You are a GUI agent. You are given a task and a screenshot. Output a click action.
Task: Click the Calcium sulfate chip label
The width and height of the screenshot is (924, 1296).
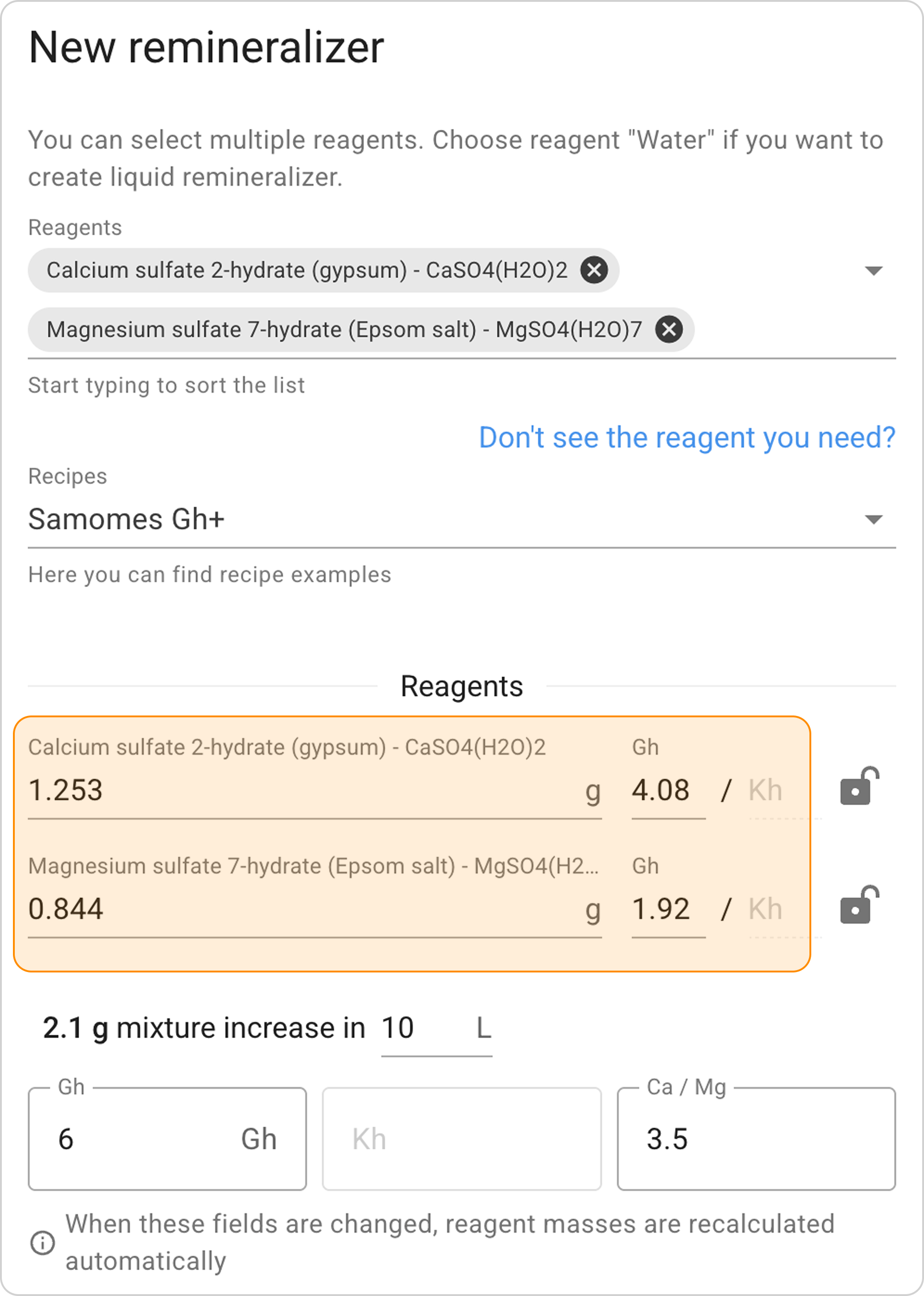(307, 270)
